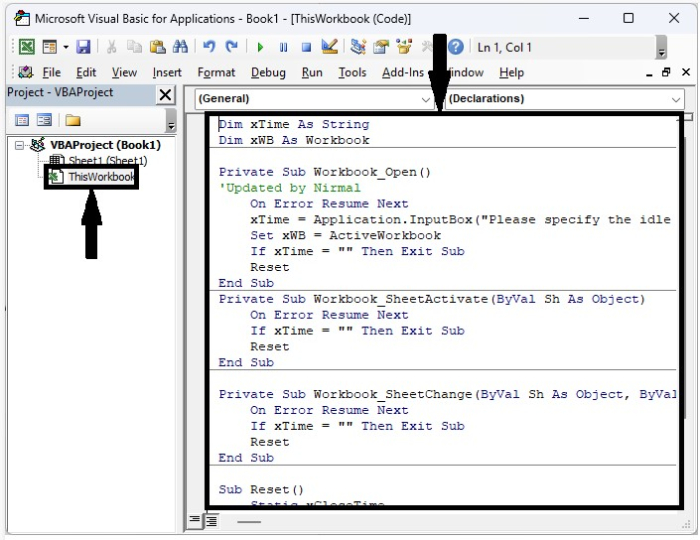This screenshot has height=540, width=700.
Task: Click the Copy icon in the toolbar
Action: (134, 47)
